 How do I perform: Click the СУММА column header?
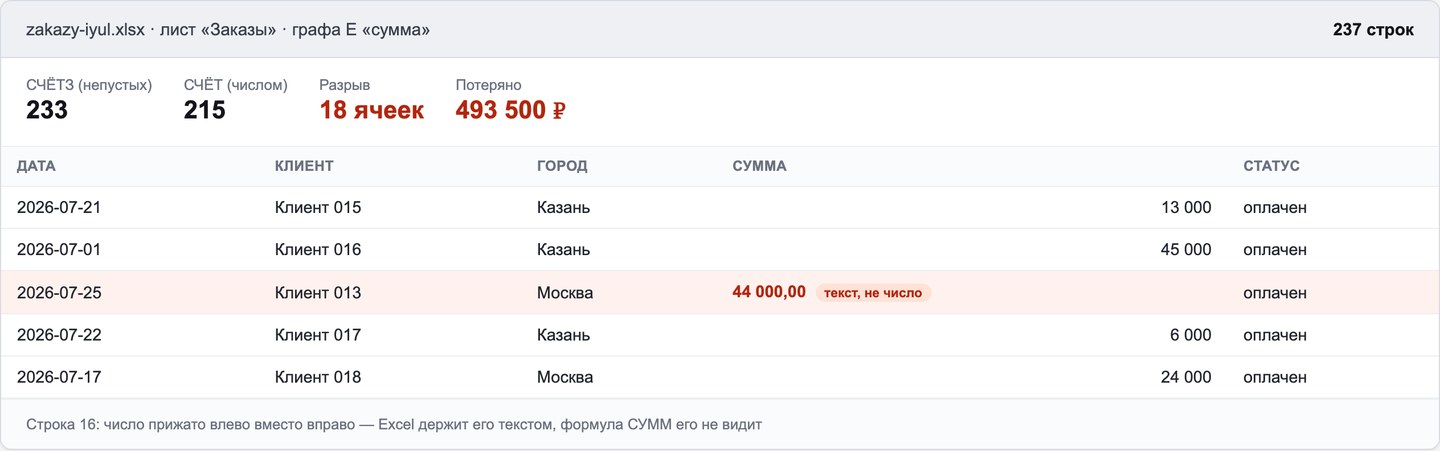(759, 166)
